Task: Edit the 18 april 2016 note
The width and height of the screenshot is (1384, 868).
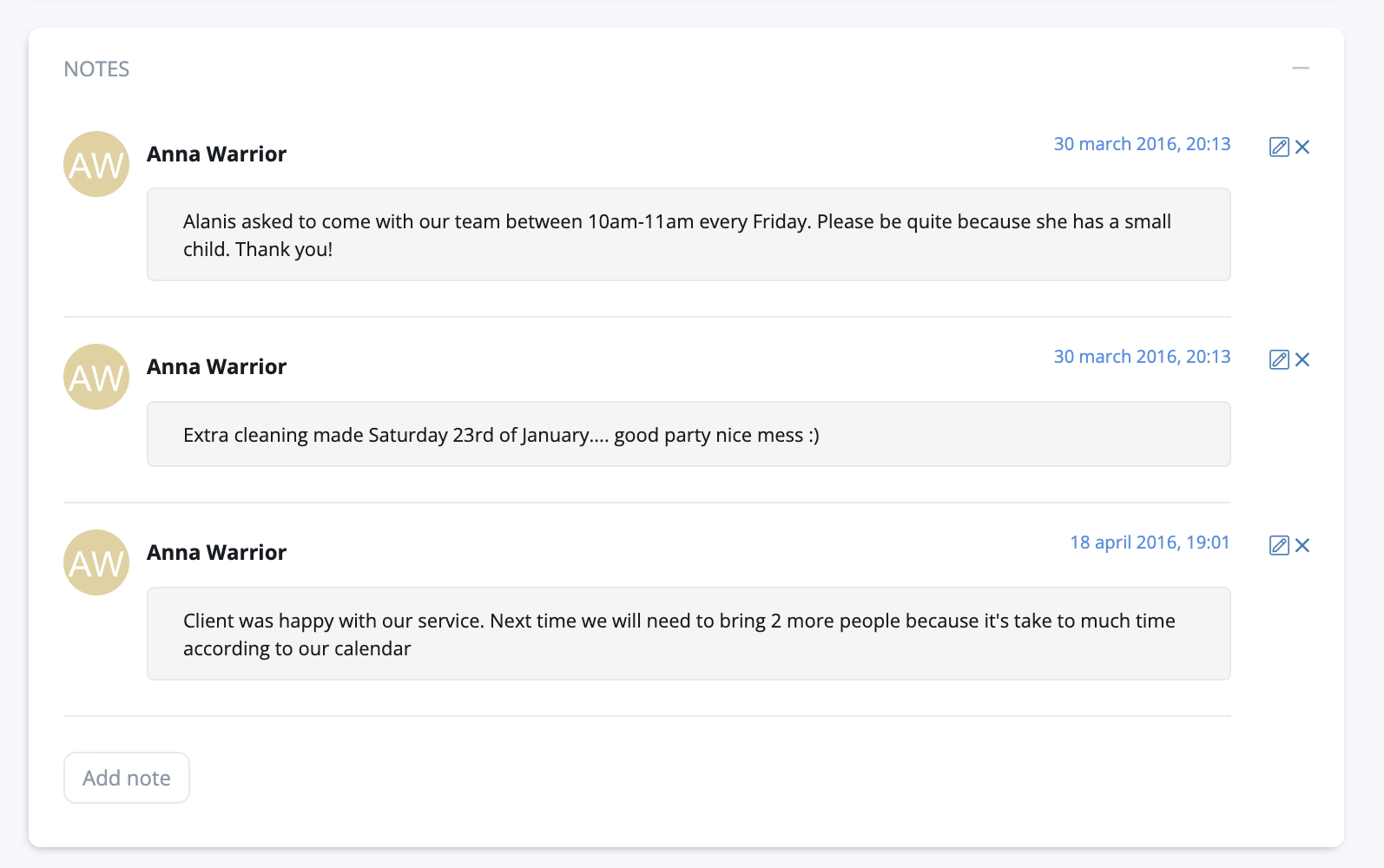Action: point(1278,545)
